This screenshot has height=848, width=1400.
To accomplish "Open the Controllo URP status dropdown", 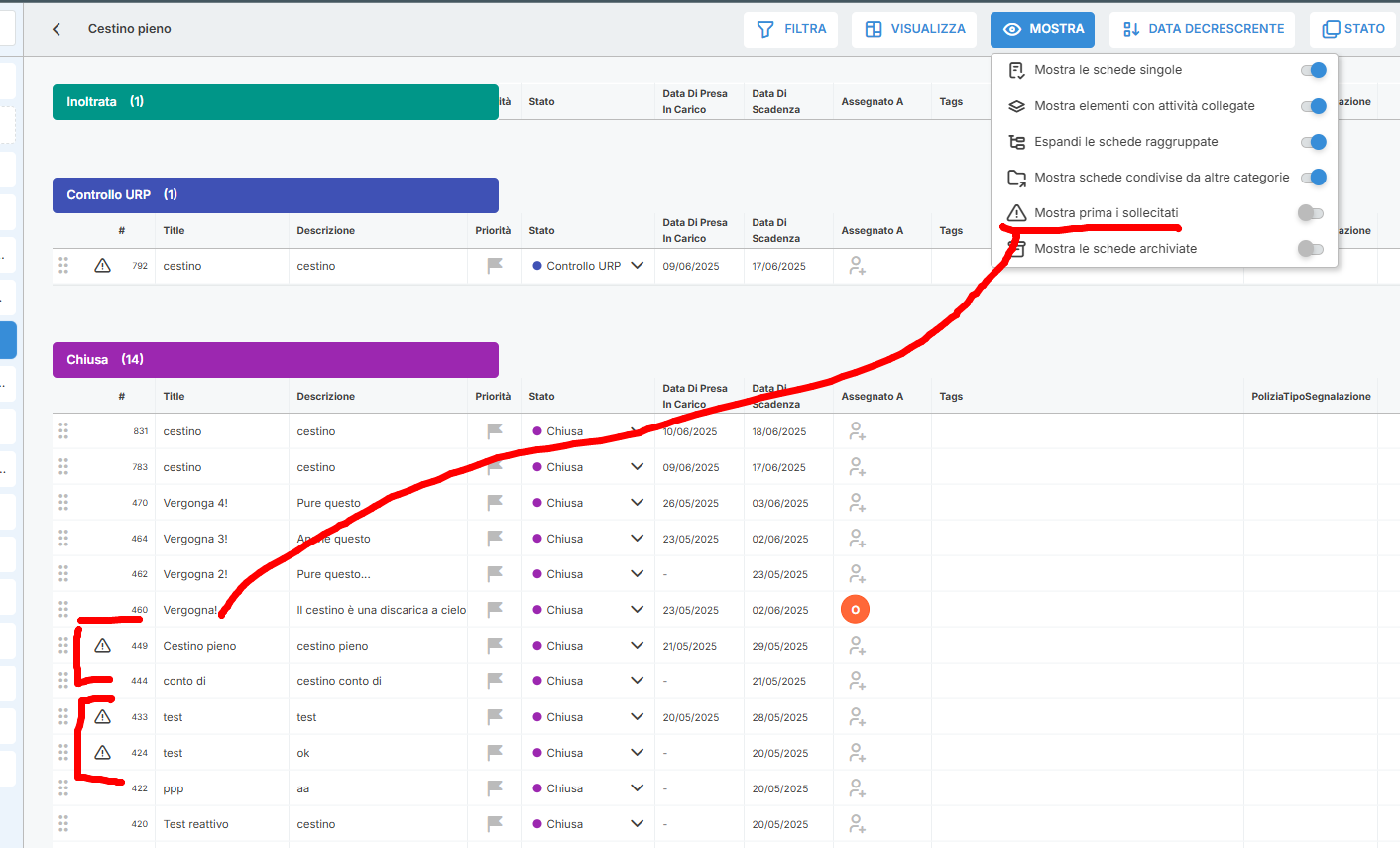I will point(637,266).
